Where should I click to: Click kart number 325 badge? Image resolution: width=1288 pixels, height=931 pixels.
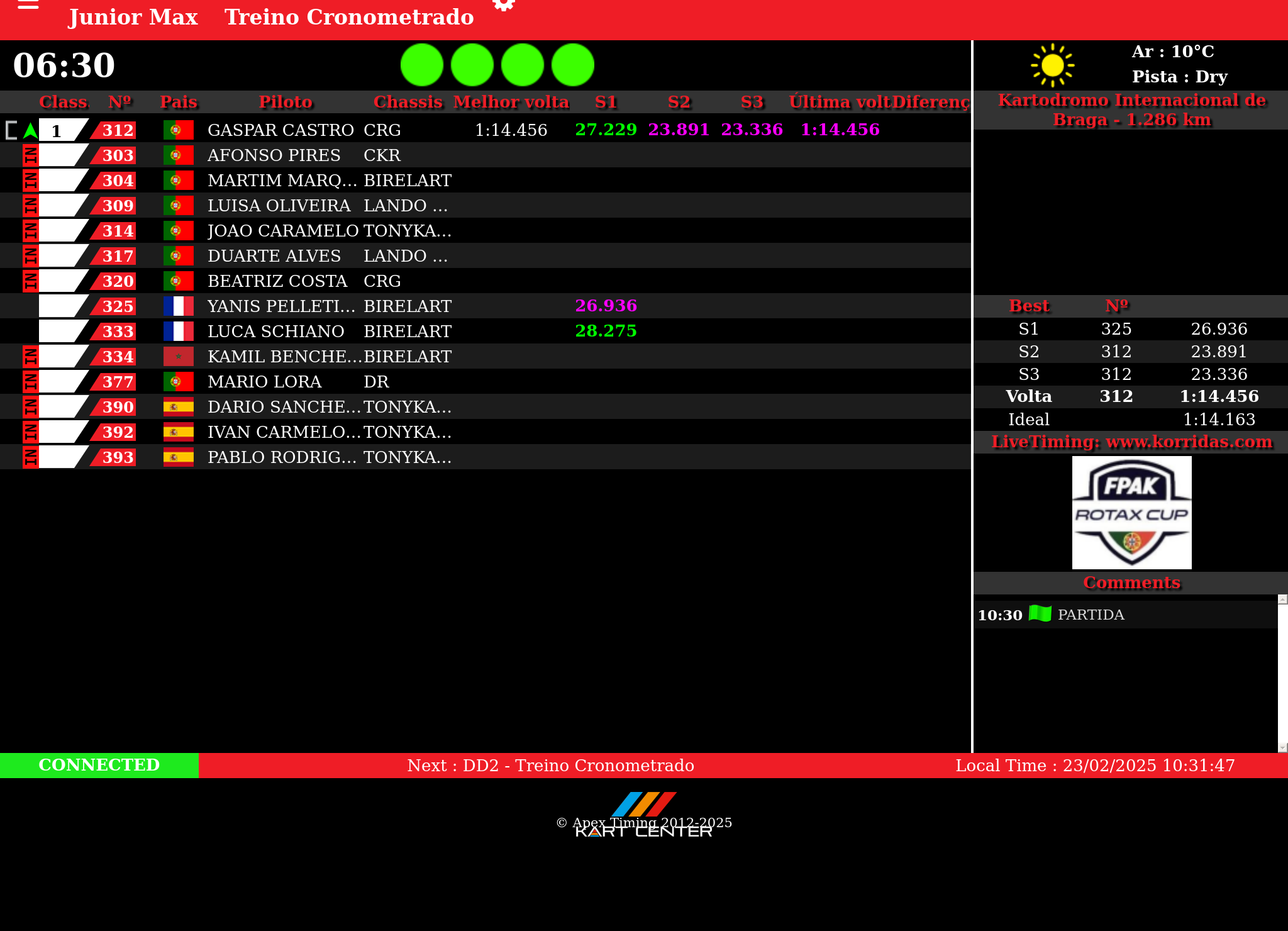point(117,306)
